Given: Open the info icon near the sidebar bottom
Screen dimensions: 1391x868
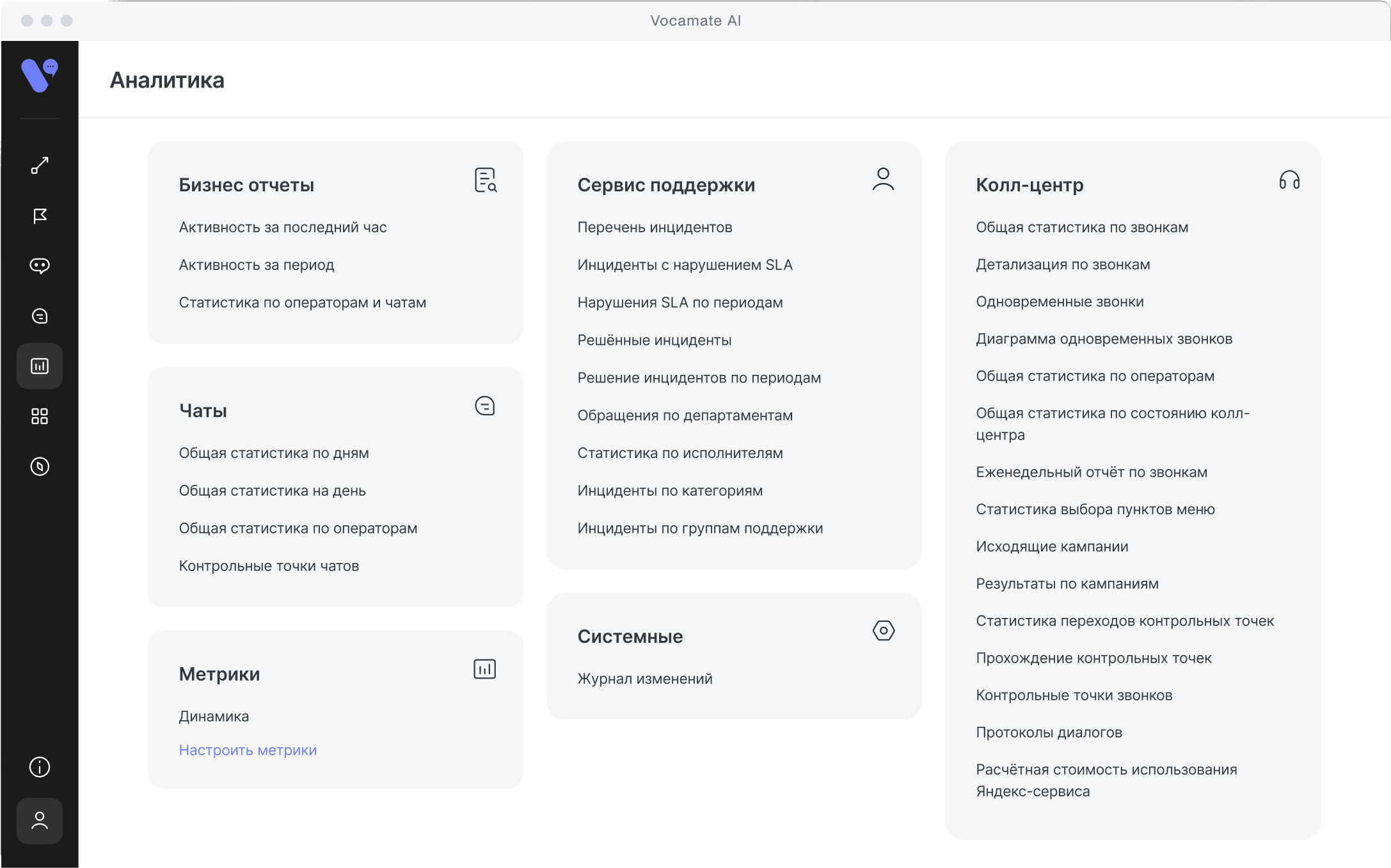Looking at the screenshot, I should pos(39,767).
